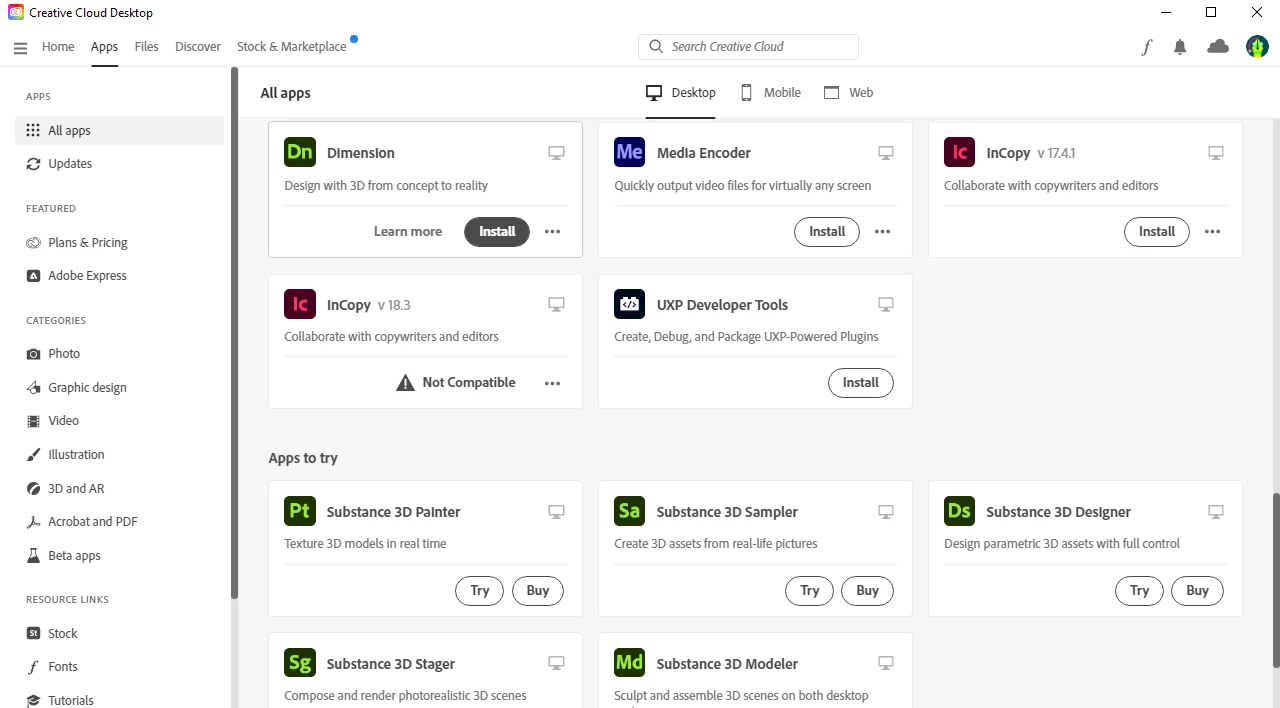The image size is (1280, 708).
Task: Click the Substance 3D Designer icon
Action: [959, 511]
